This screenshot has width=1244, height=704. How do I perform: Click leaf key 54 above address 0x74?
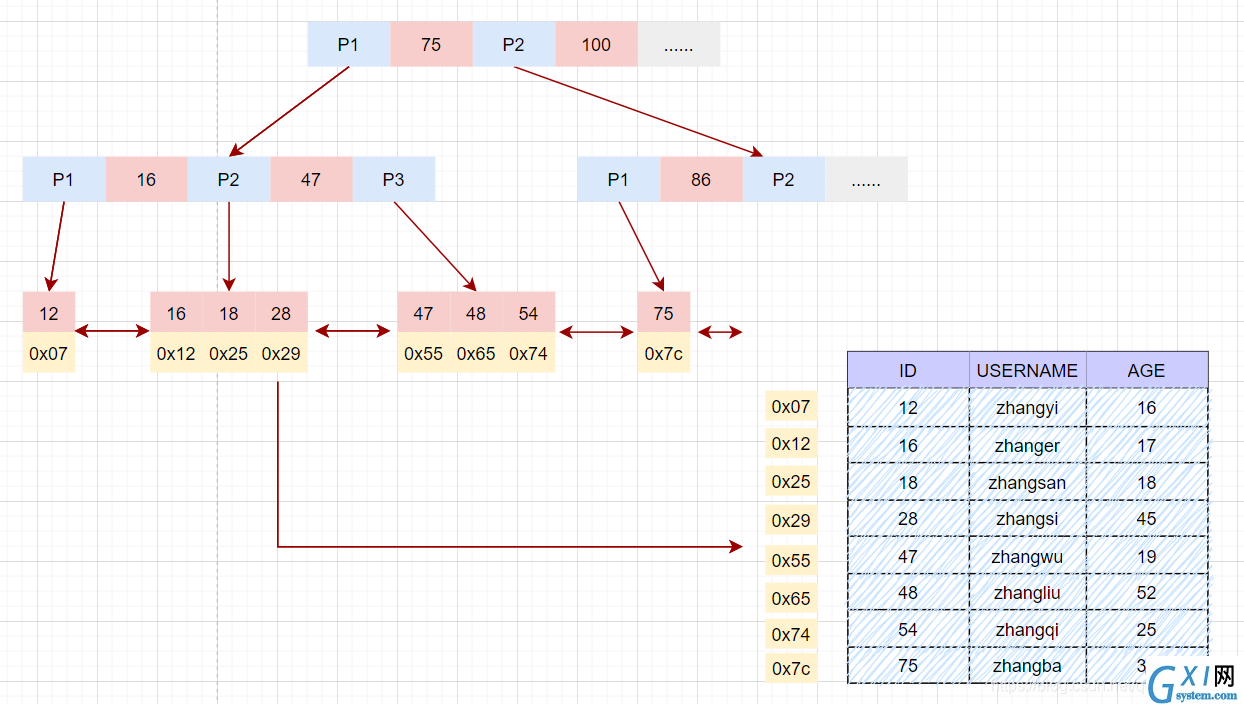[528, 312]
